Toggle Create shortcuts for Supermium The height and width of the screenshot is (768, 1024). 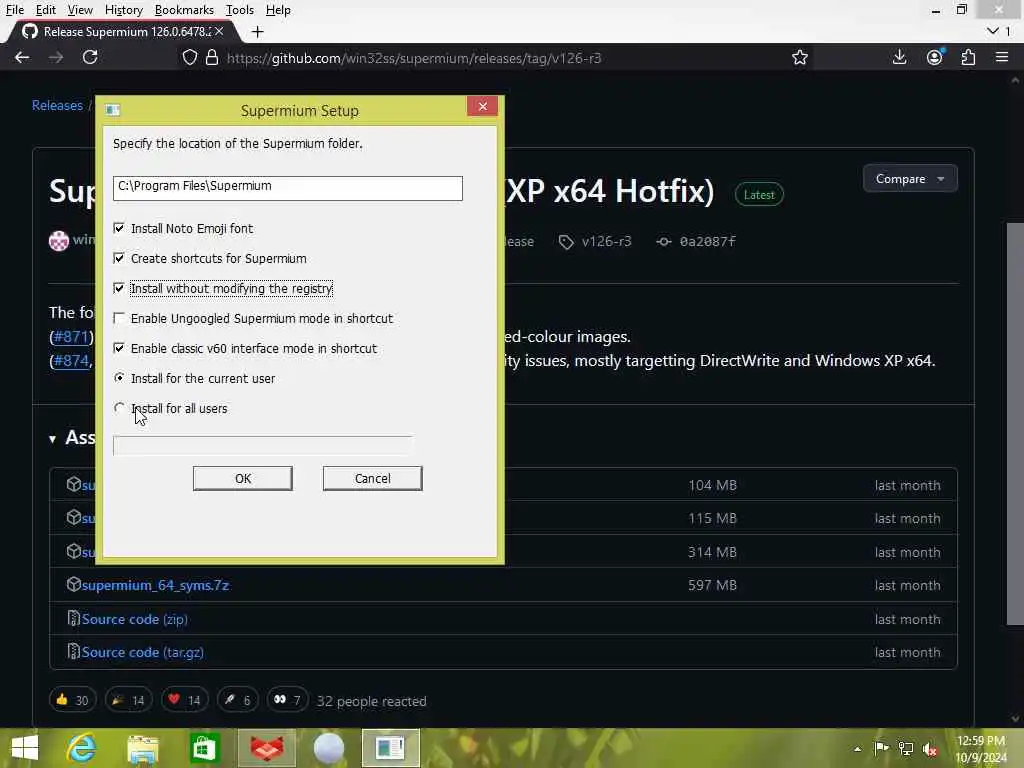[x=119, y=258]
